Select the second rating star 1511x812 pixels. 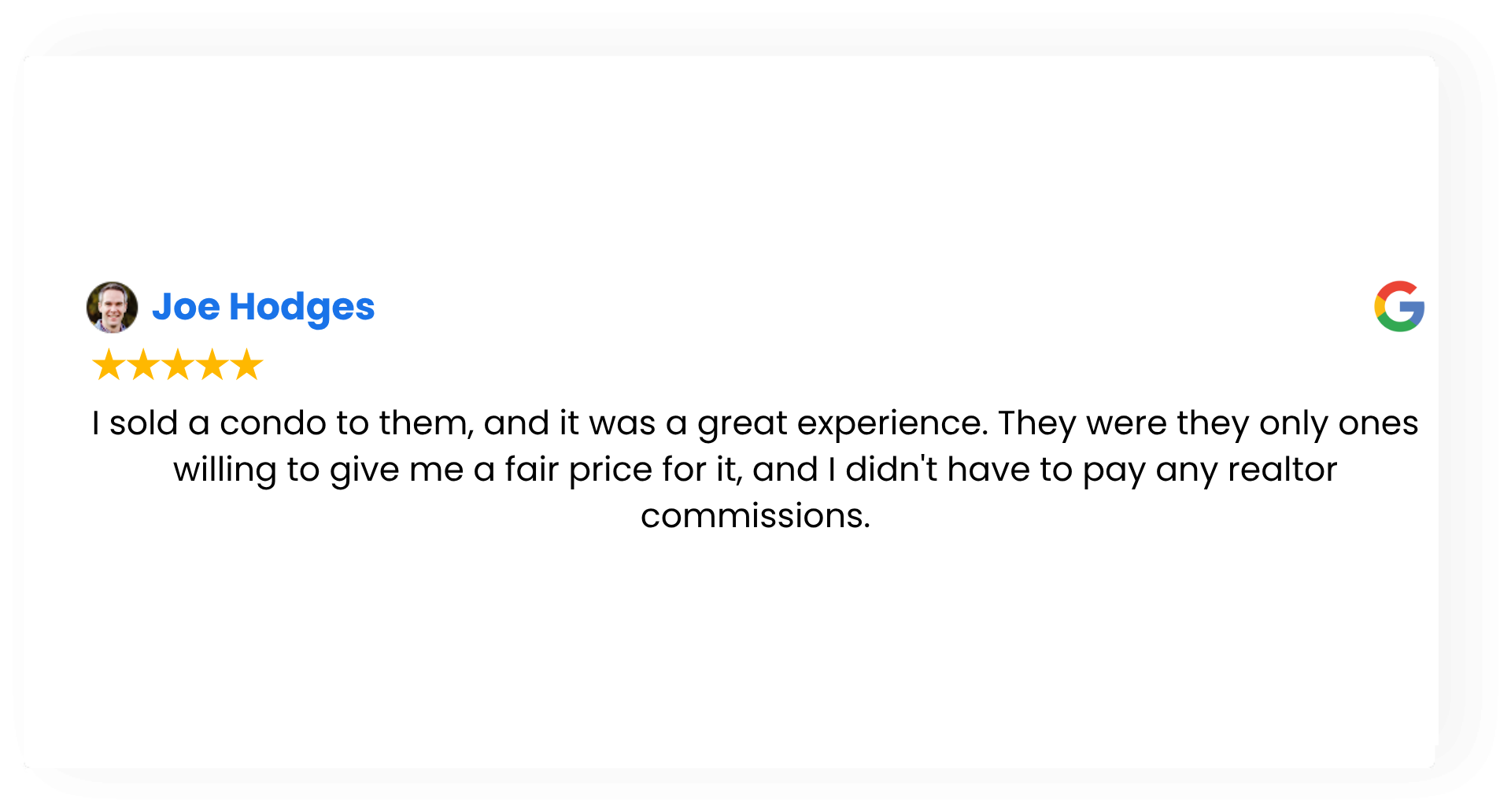[143, 365]
